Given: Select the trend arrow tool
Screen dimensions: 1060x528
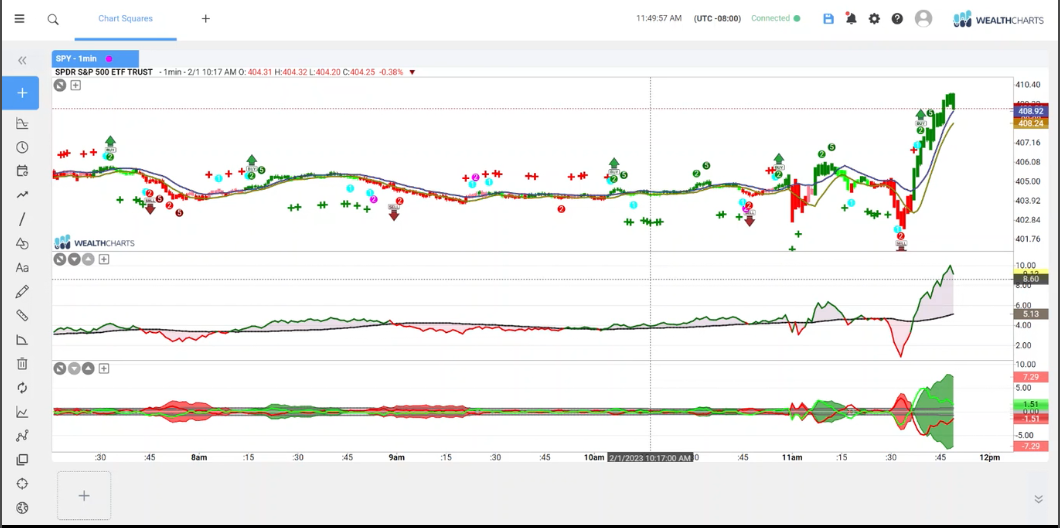Looking at the screenshot, I should (x=22, y=195).
